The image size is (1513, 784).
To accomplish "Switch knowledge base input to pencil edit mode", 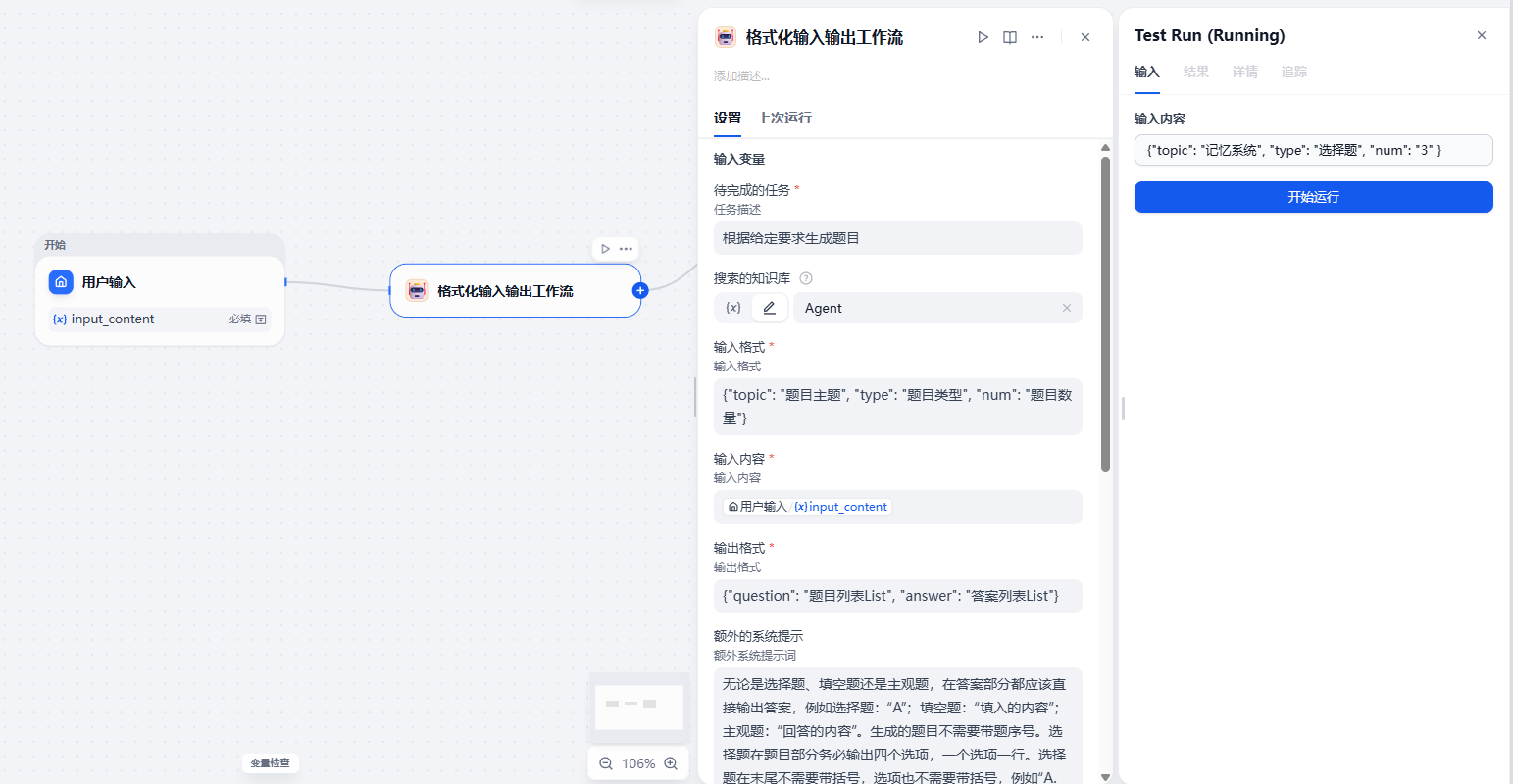I will click(770, 308).
